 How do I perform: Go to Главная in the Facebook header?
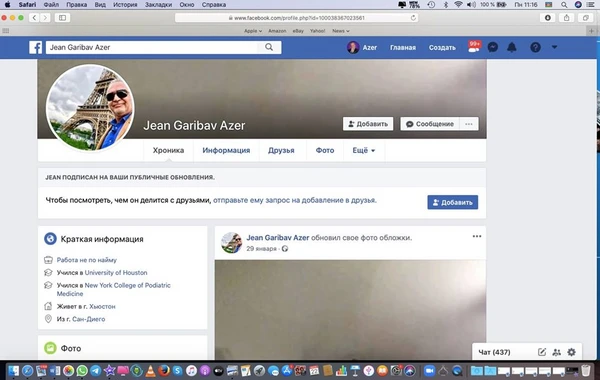(x=403, y=47)
